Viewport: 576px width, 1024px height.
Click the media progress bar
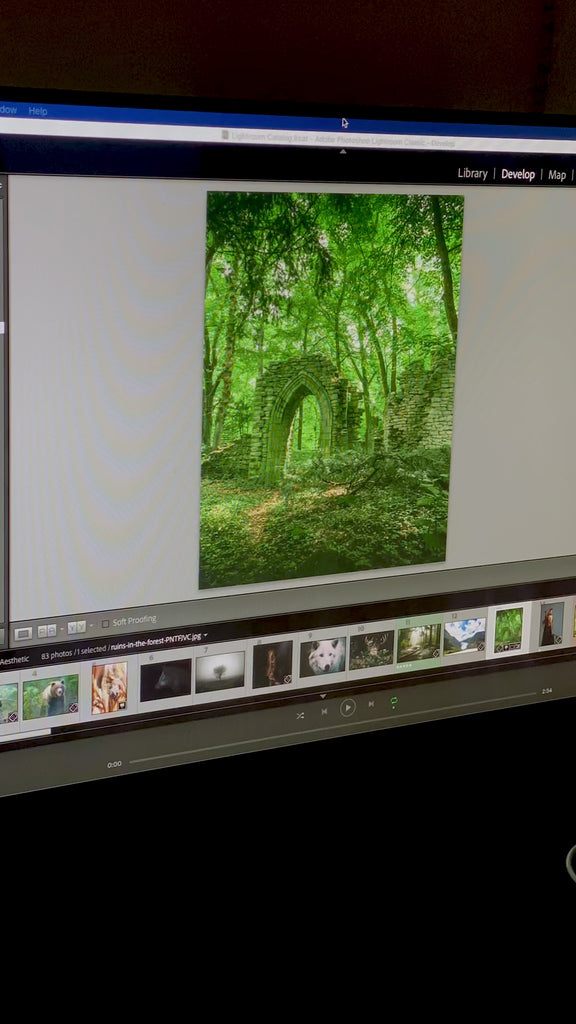click(x=332, y=726)
